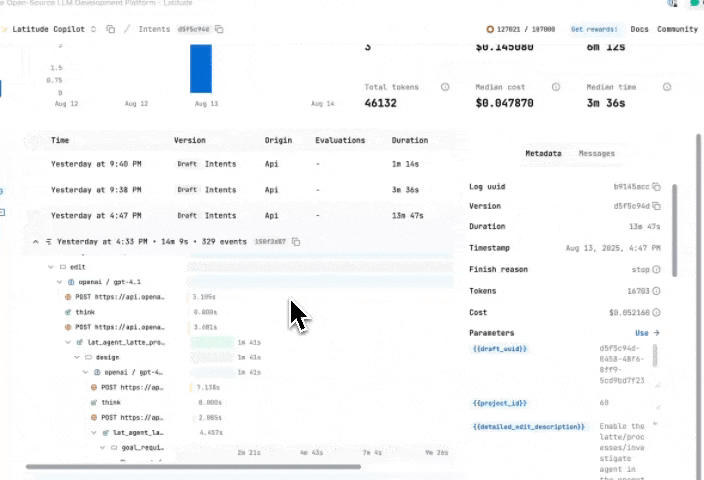The image size is (704, 480).
Task: Copy the trace ID beside 329 events
Action: (x=296, y=242)
